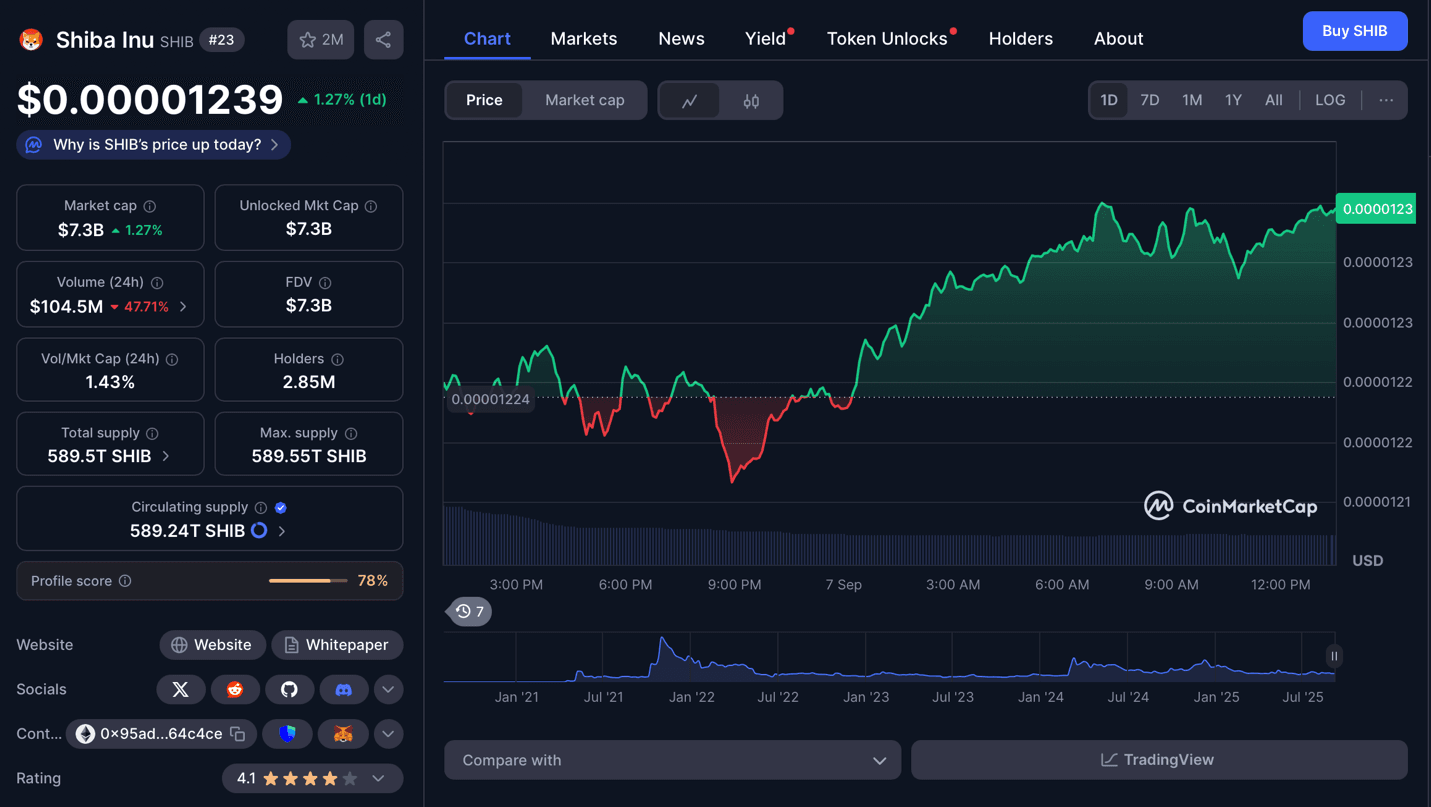The height and width of the screenshot is (807, 1431).
Task: Open the GitHub social link
Action: click(x=289, y=689)
